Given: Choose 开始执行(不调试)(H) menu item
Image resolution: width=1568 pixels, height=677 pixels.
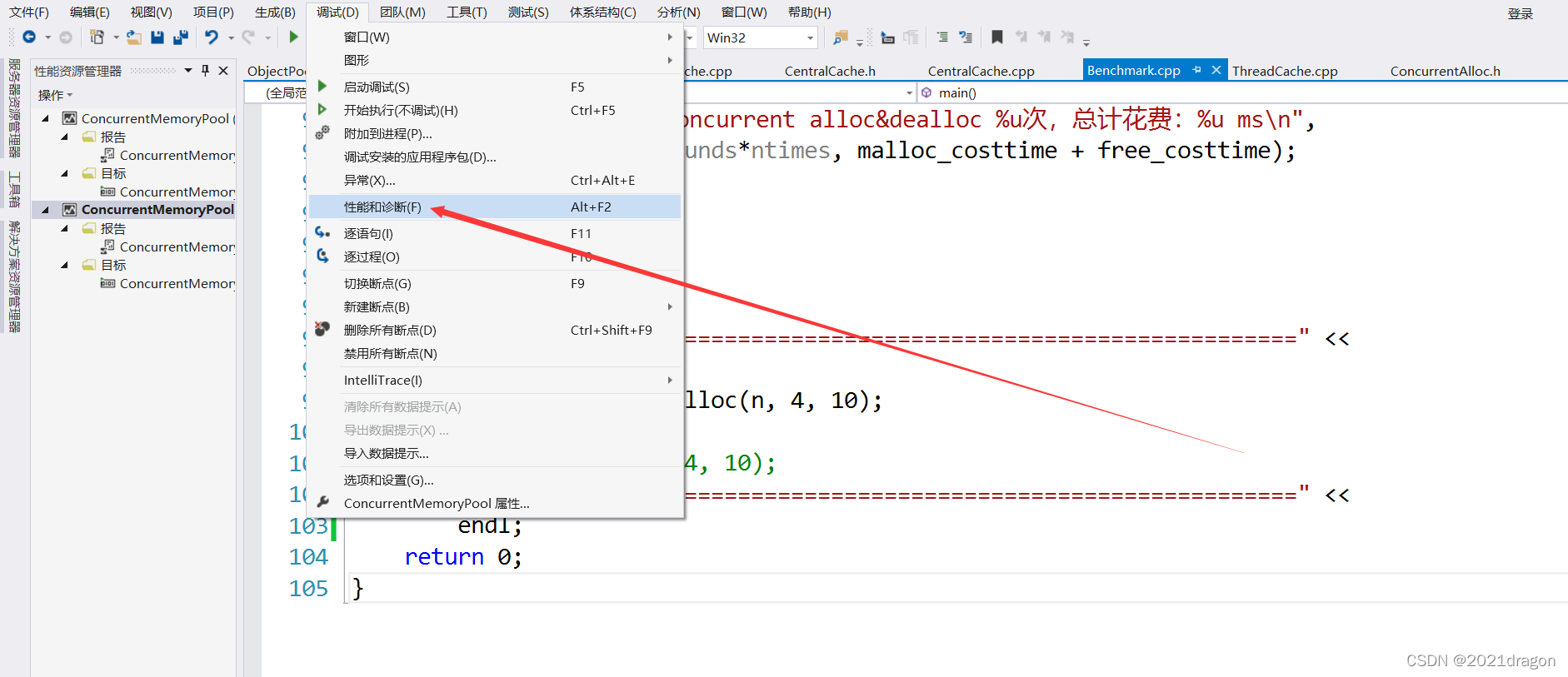Looking at the screenshot, I should click(x=495, y=110).
